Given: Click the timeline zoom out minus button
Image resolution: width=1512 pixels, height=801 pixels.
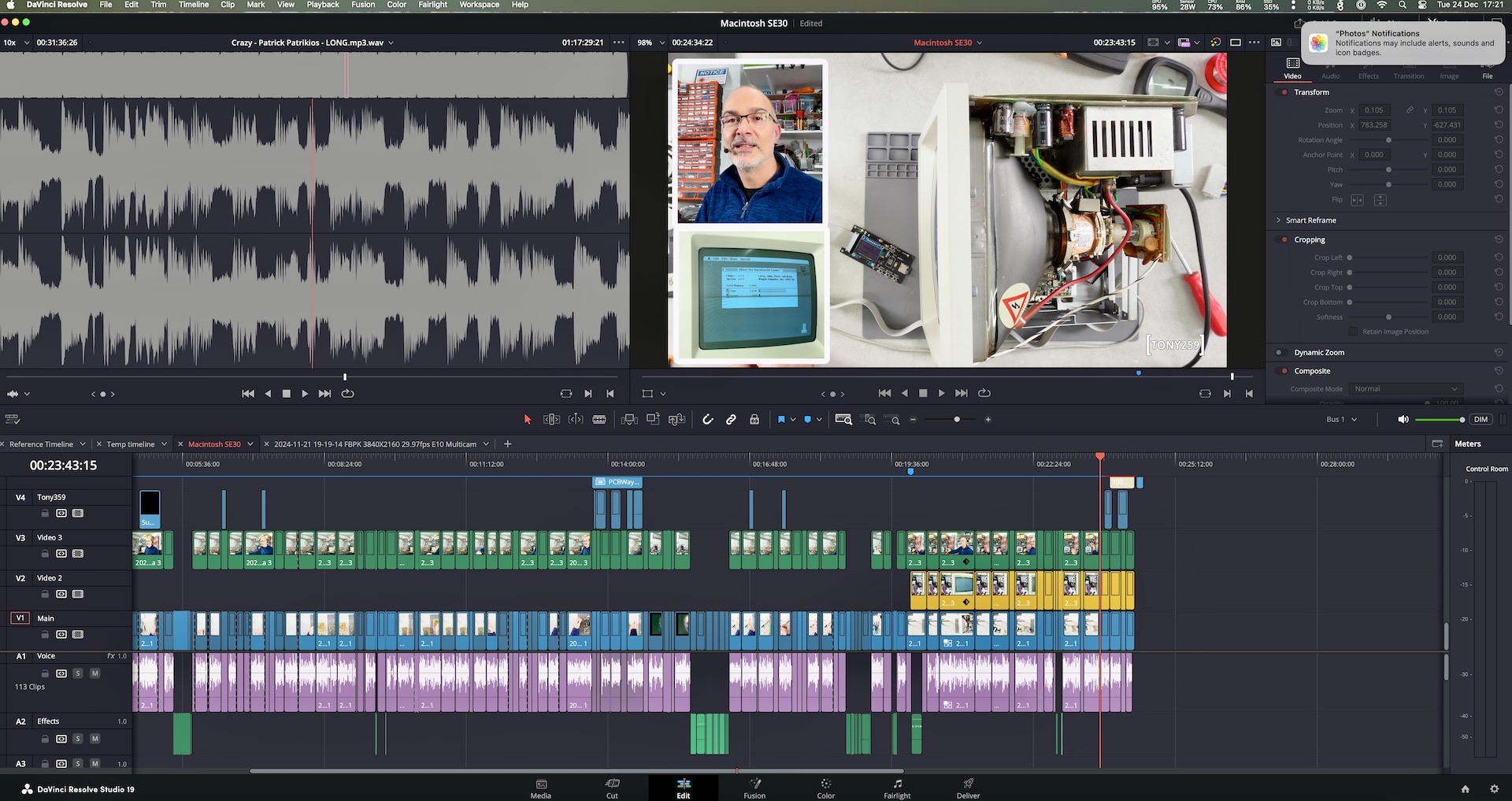Looking at the screenshot, I should click(913, 420).
